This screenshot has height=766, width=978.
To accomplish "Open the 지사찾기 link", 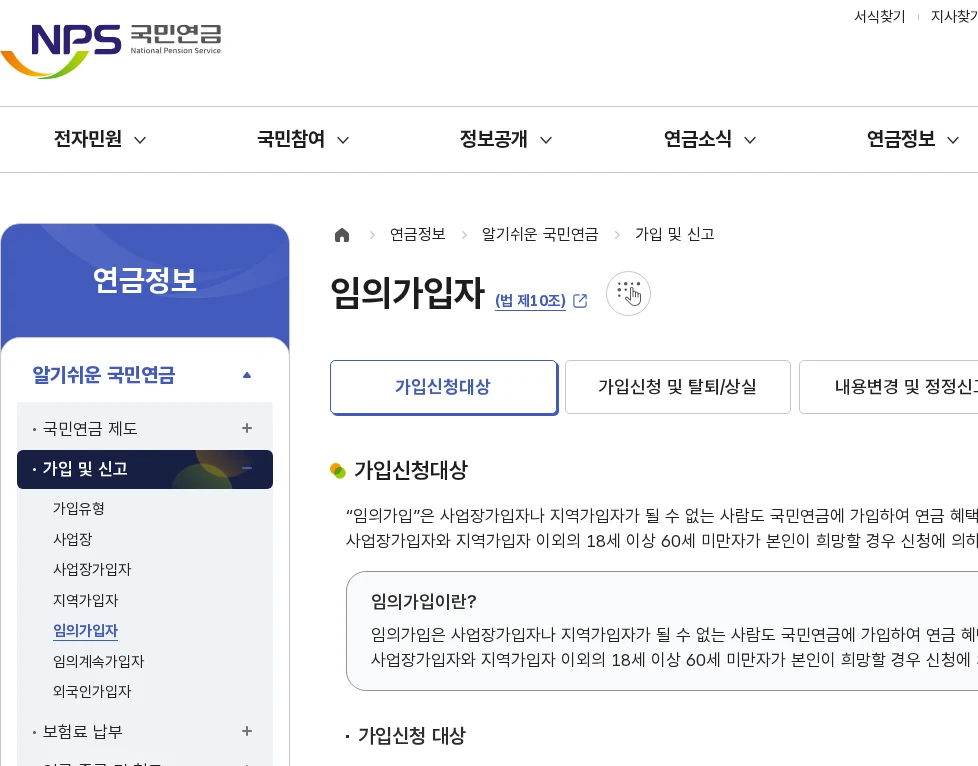I will (954, 17).
